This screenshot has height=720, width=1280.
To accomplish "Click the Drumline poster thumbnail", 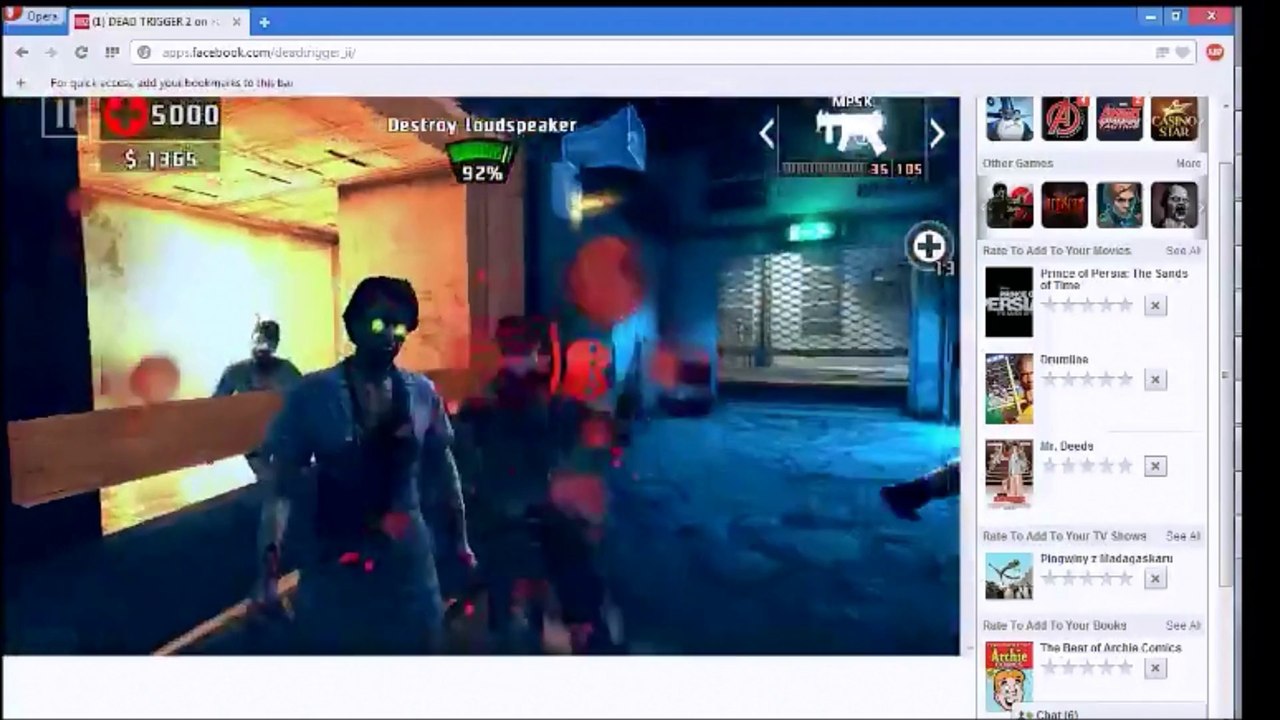I will pos(1009,388).
